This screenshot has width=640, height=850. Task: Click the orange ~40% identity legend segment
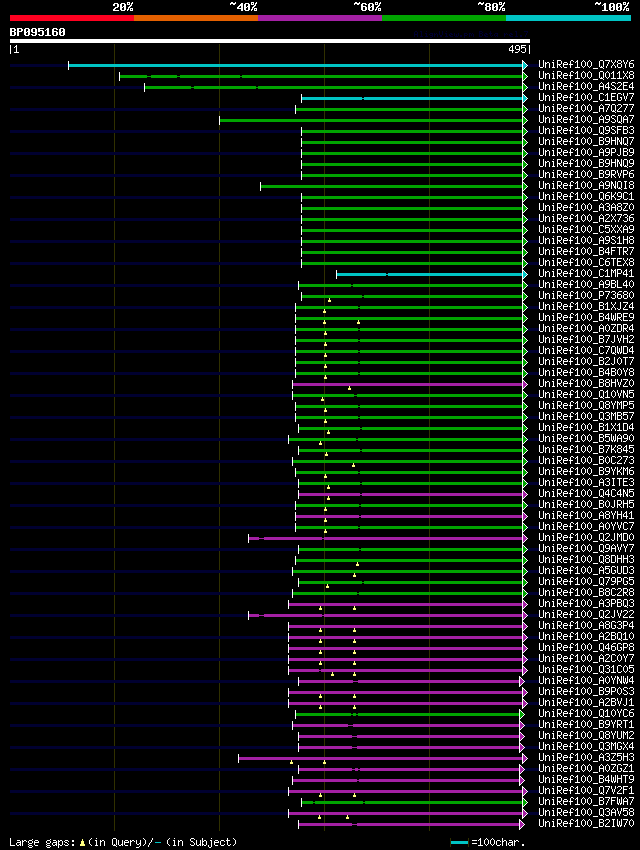click(x=196, y=18)
